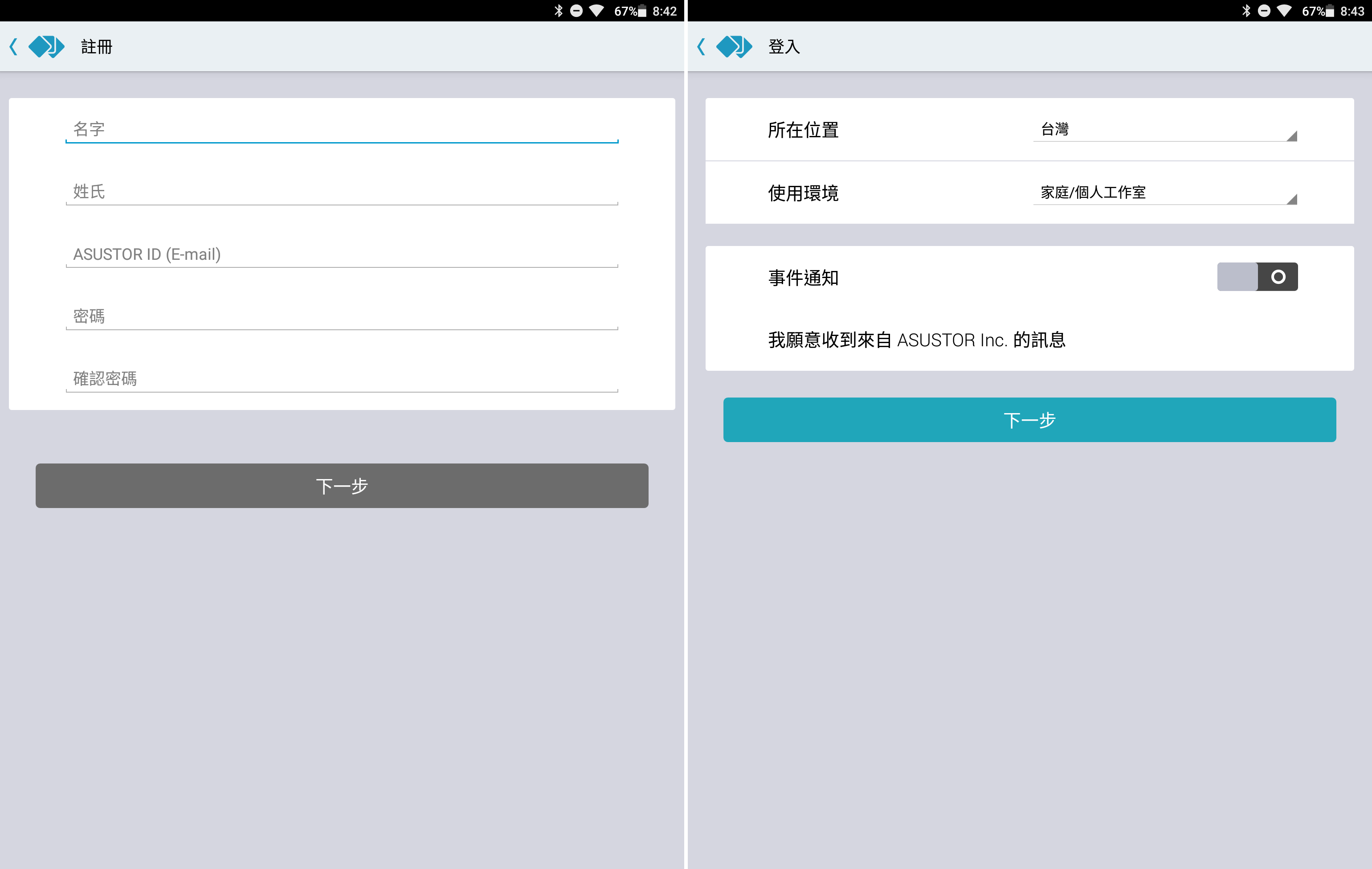Tap Bluetooth icon in right status bar
Viewport: 1372px width, 869px height.
(1246, 11)
